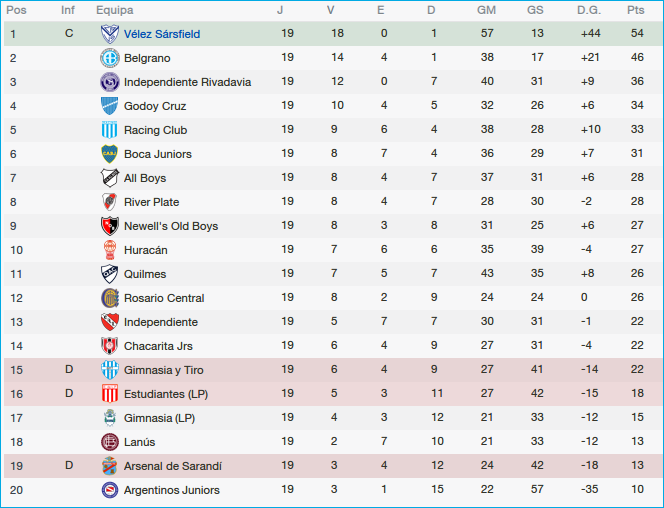Click the Lanús club badge

(110, 442)
